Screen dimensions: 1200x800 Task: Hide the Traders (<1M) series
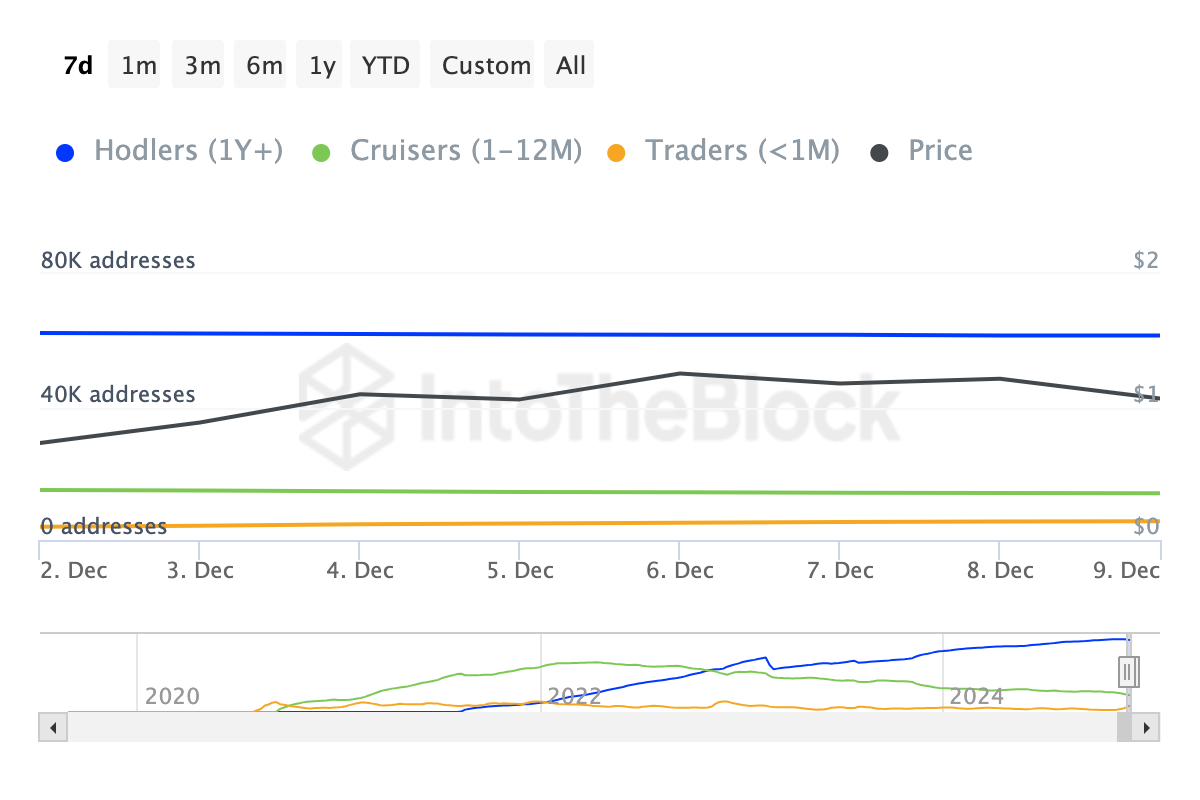point(742,151)
